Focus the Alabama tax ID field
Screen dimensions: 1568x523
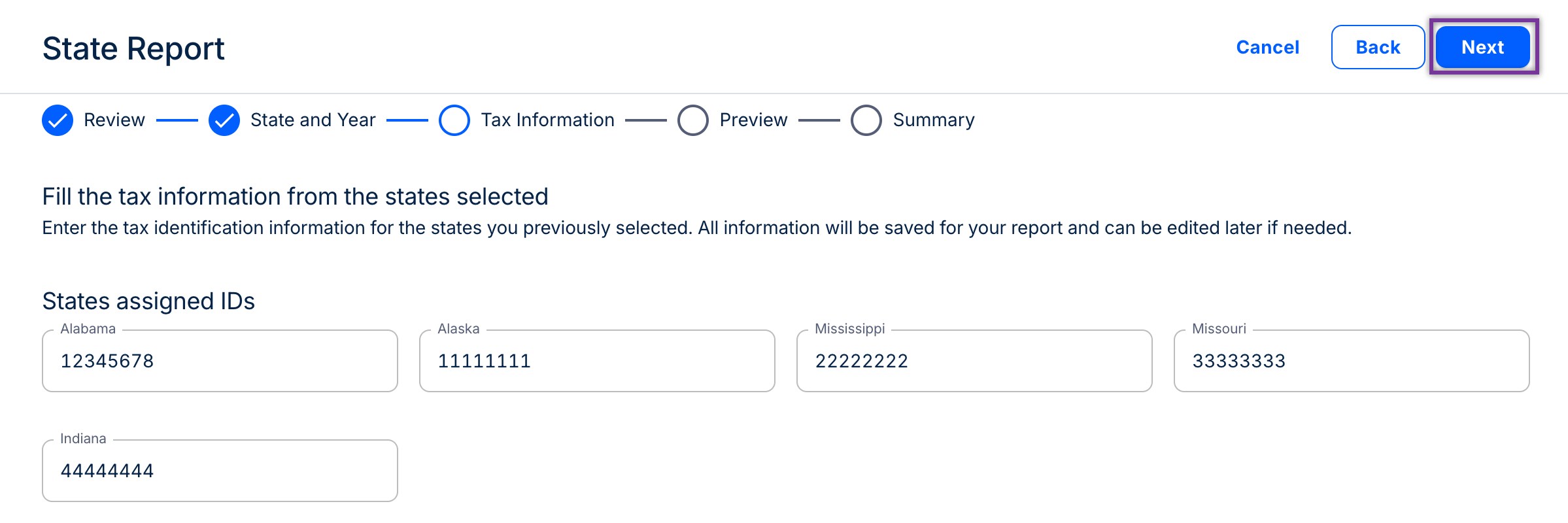220,361
